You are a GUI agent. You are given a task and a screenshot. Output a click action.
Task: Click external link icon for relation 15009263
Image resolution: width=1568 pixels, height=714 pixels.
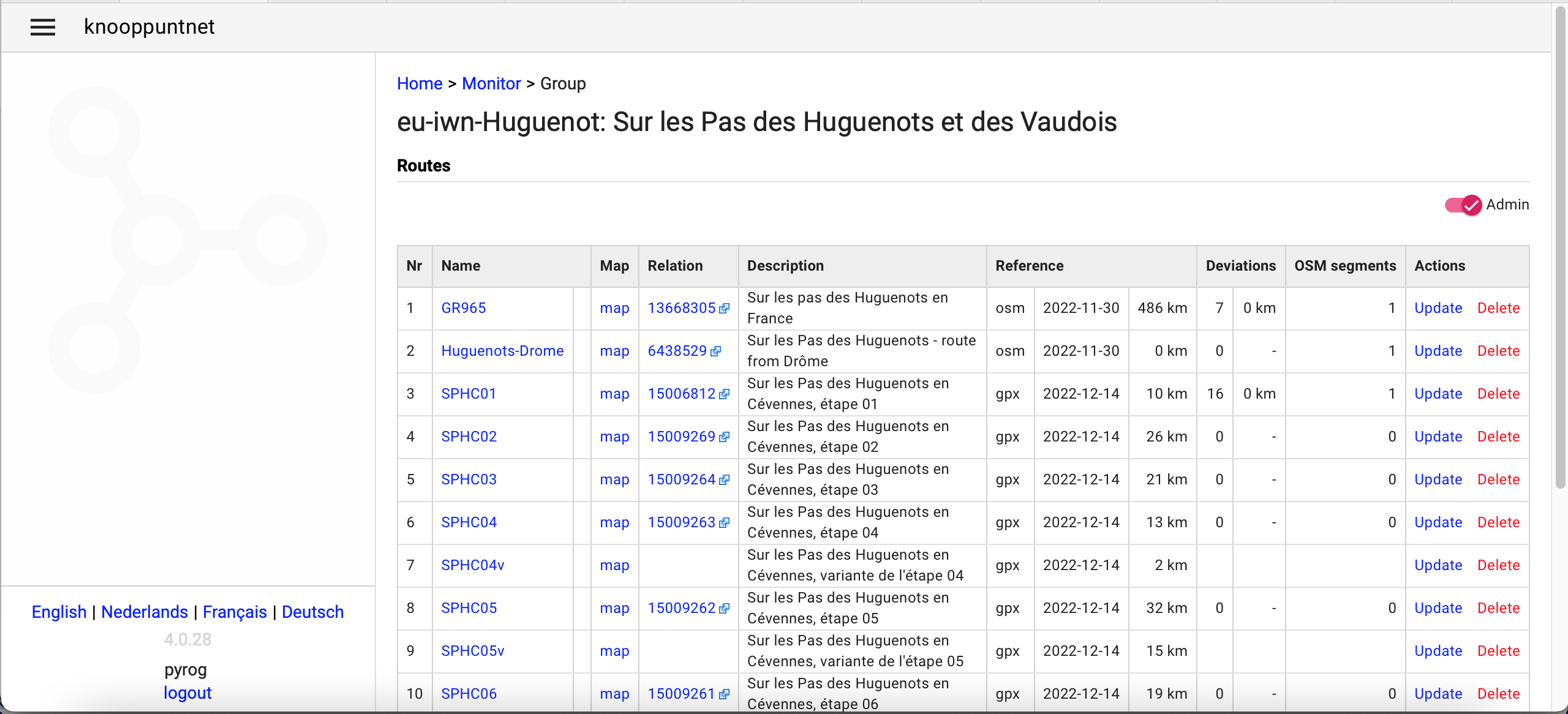pos(725,523)
